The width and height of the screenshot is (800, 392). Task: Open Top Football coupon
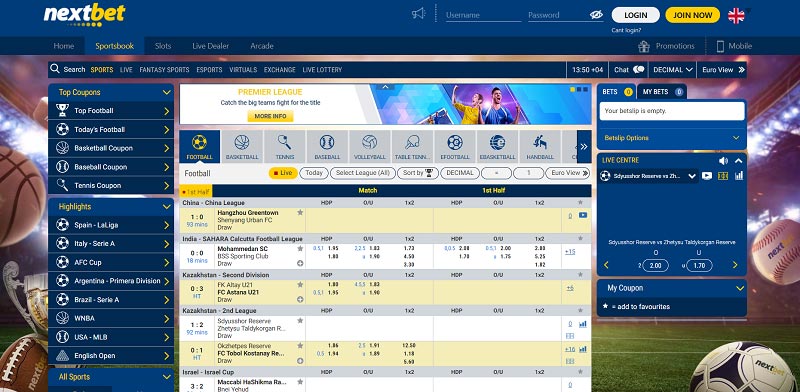(111, 110)
